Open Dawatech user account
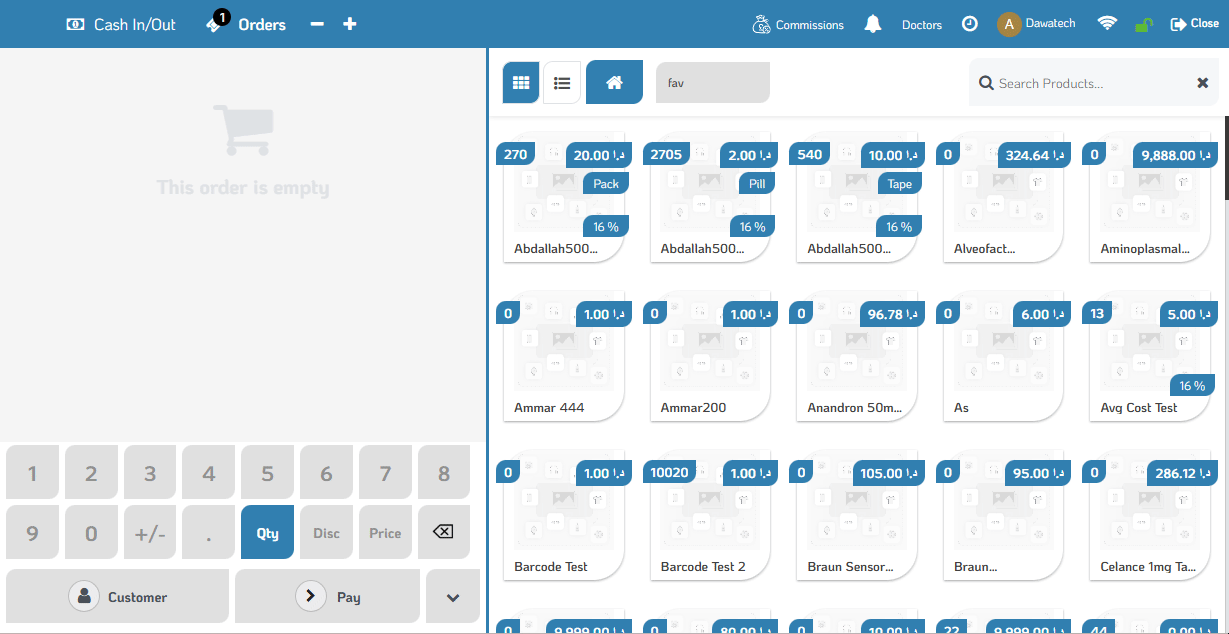This screenshot has height=634, width=1229. pyautogui.click(x=1036, y=24)
